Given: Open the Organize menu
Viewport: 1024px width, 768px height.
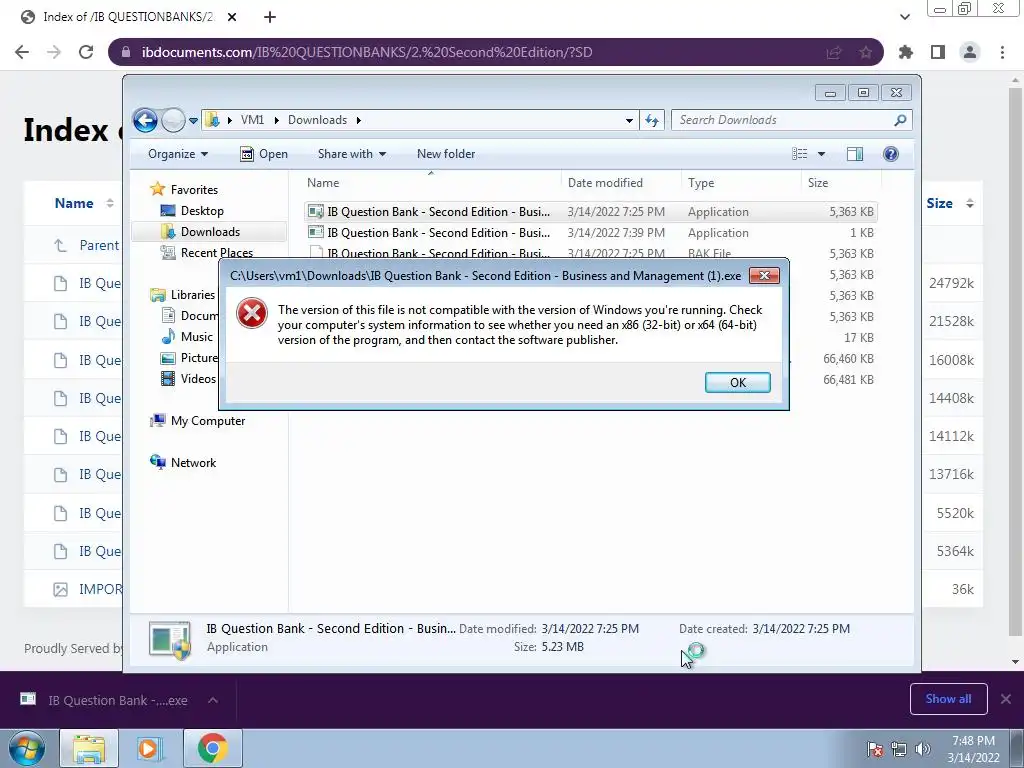Looking at the screenshot, I should [178, 154].
